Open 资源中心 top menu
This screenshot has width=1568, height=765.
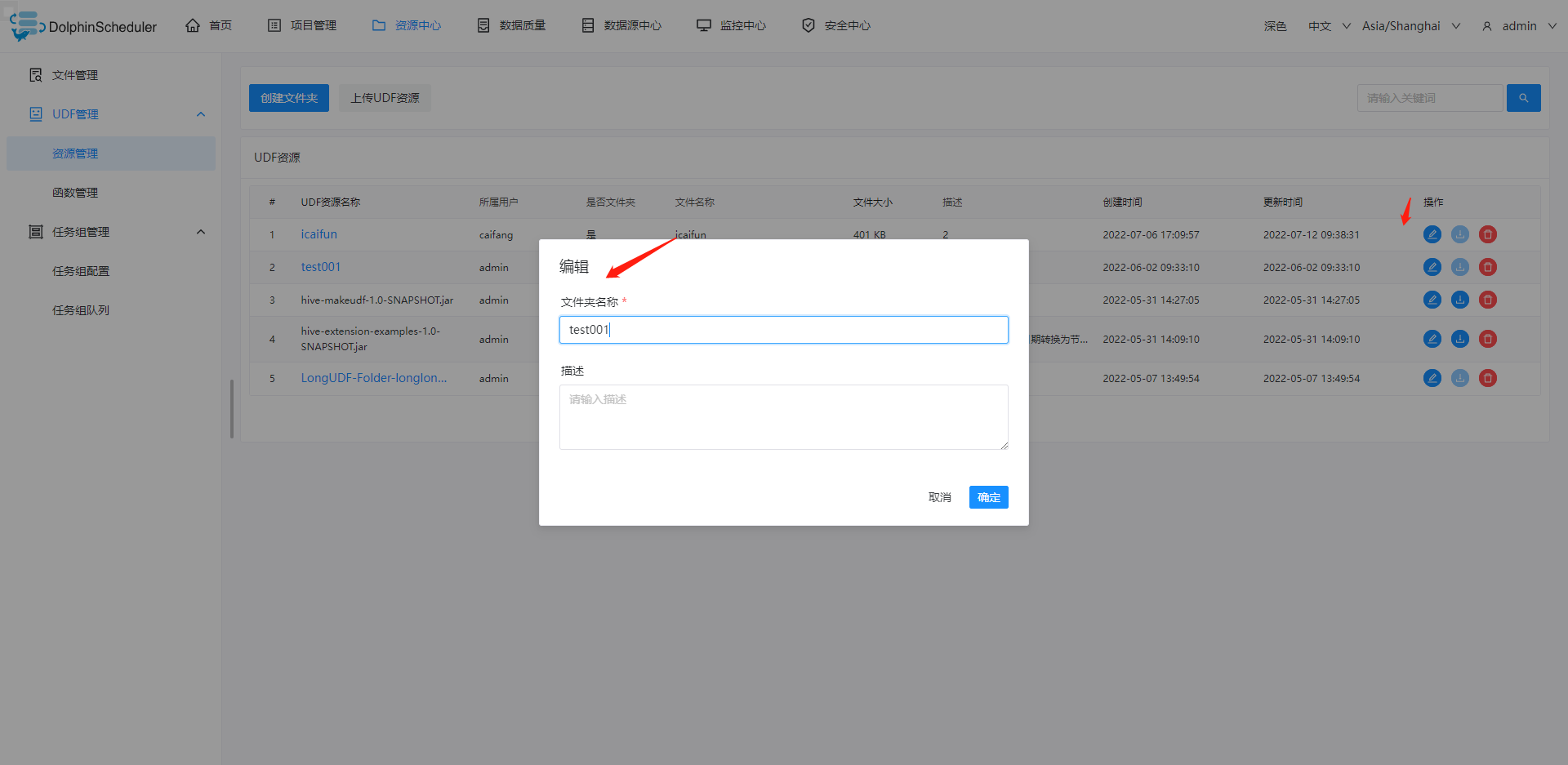click(407, 26)
